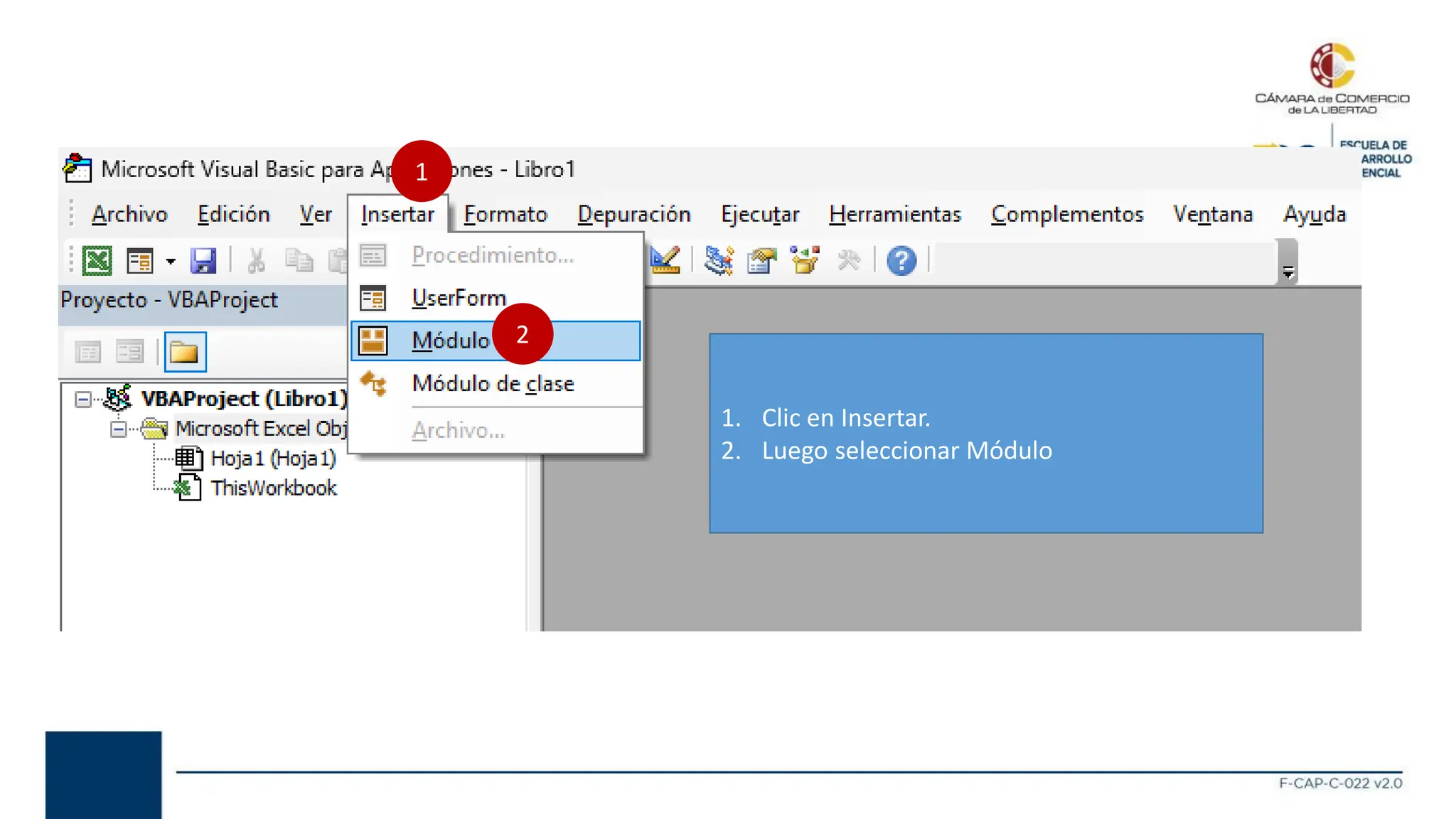This screenshot has height=819, width=1456.
Task: Open the Properties Window toolbar icon
Action: click(x=761, y=260)
